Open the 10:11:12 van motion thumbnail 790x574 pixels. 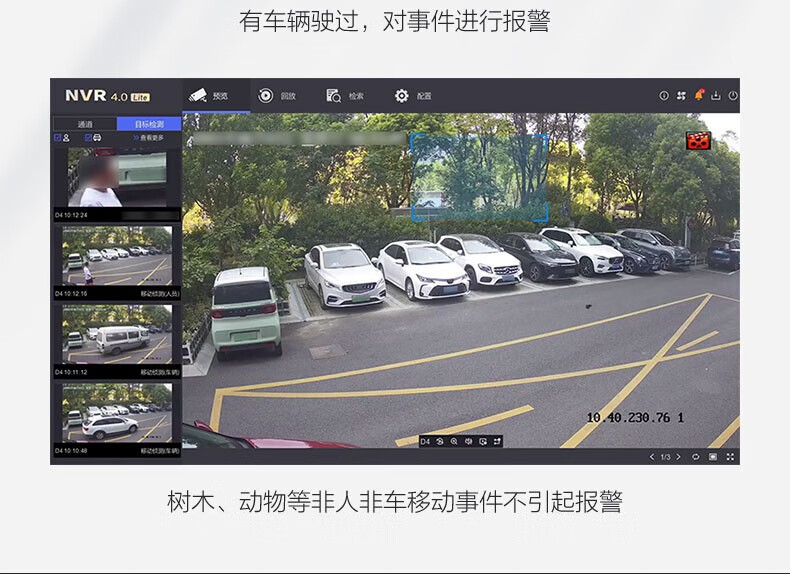pos(117,334)
